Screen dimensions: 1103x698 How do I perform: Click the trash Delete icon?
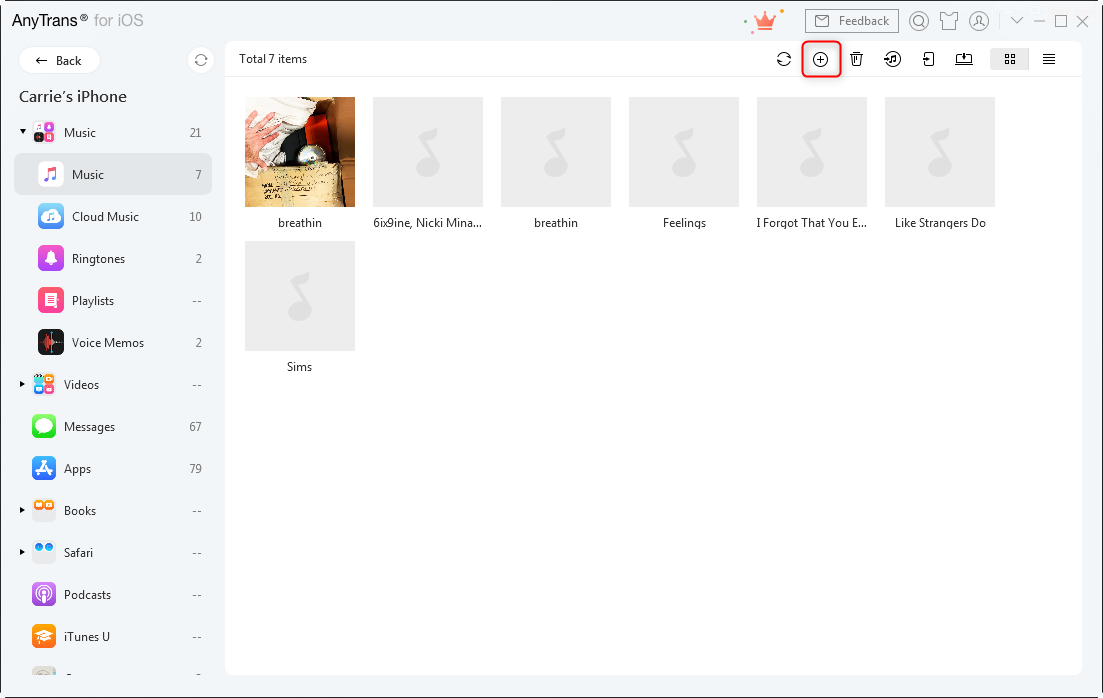[x=856, y=59]
